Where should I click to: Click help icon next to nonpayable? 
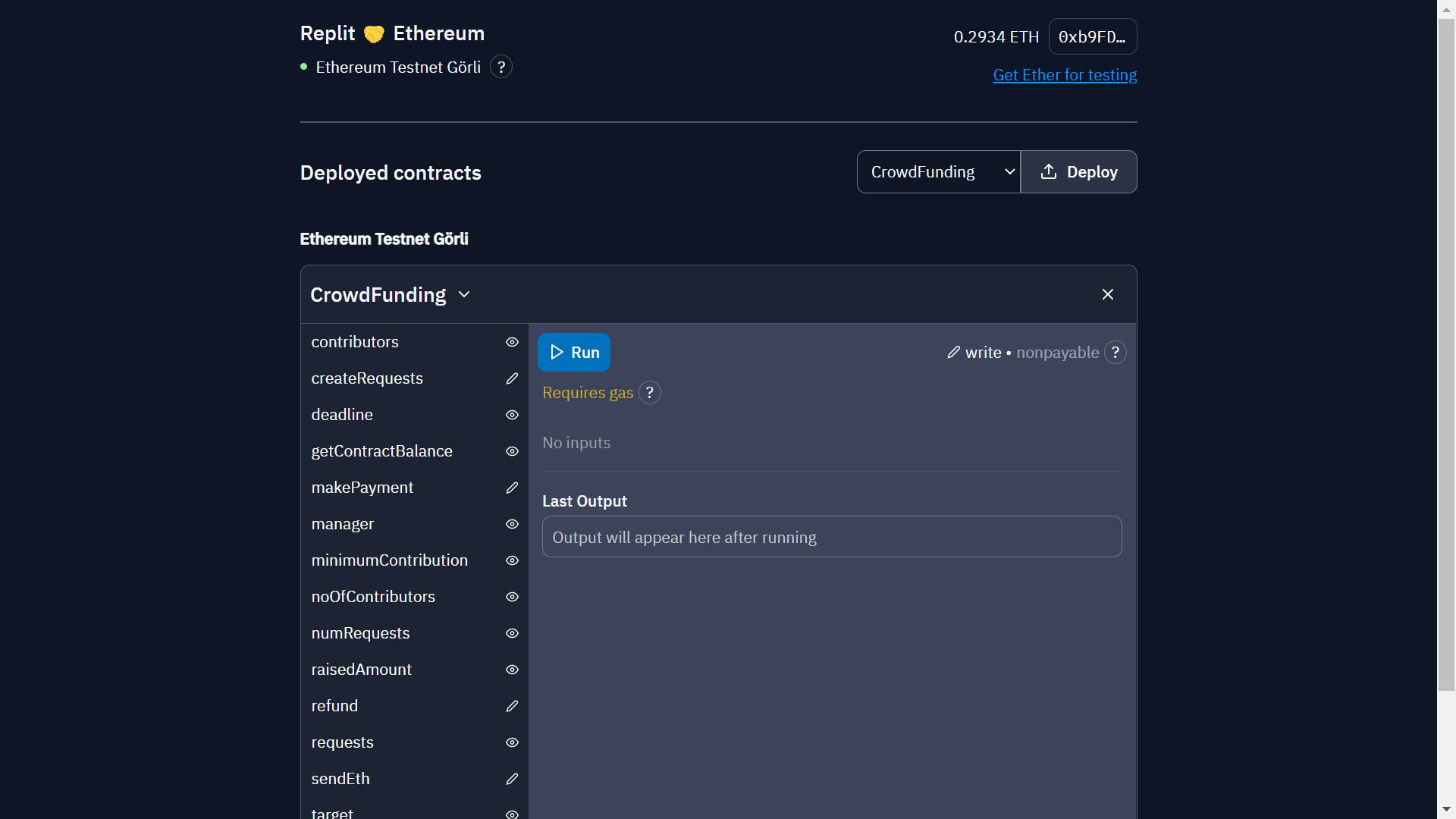[x=1115, y=353]
